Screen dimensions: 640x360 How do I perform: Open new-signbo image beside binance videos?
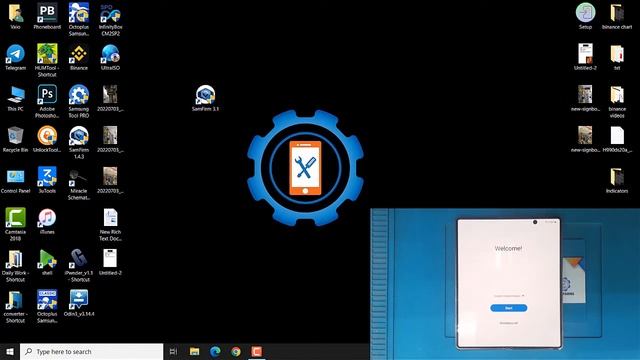(585, 98)
